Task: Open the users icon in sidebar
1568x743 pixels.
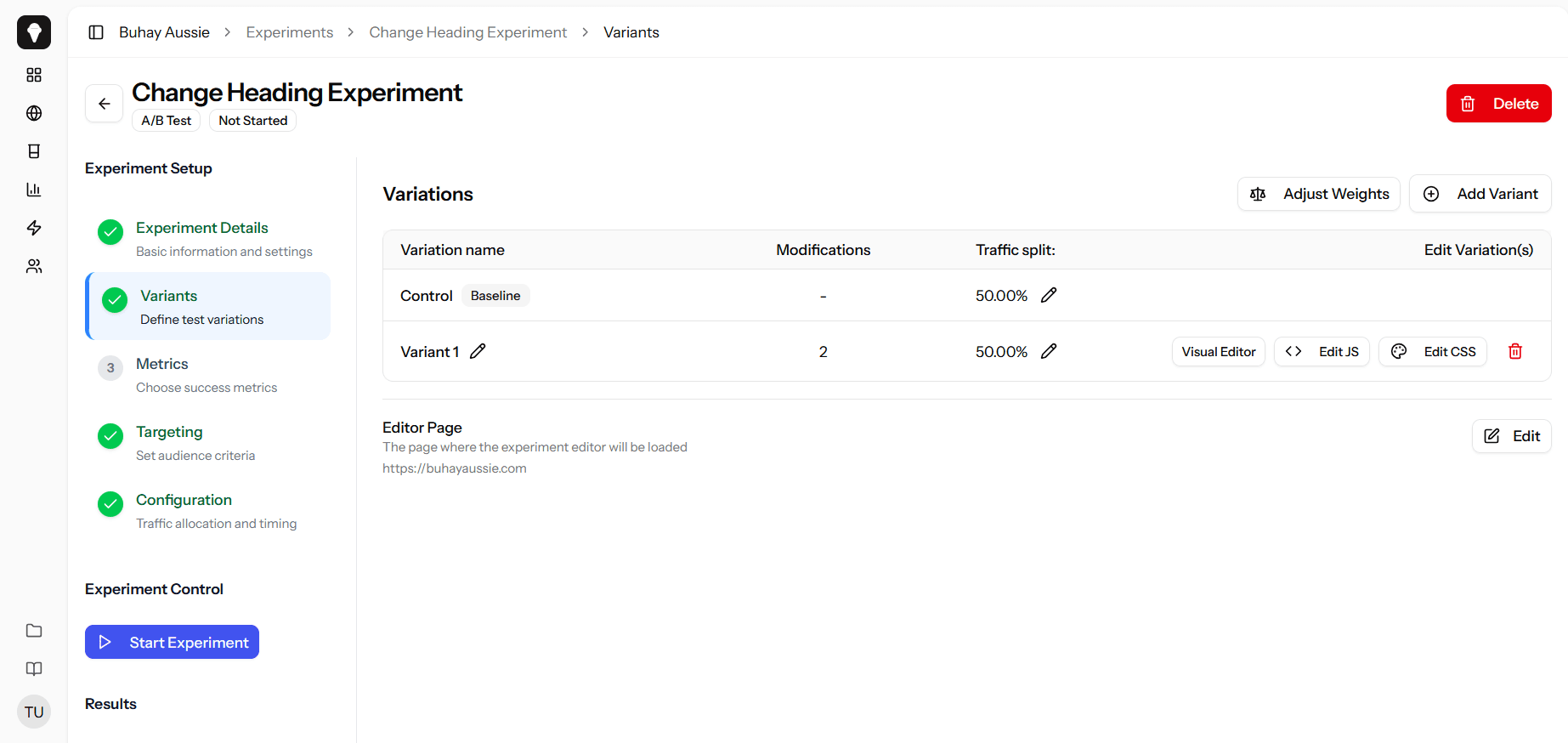Action: coord(34,266)
